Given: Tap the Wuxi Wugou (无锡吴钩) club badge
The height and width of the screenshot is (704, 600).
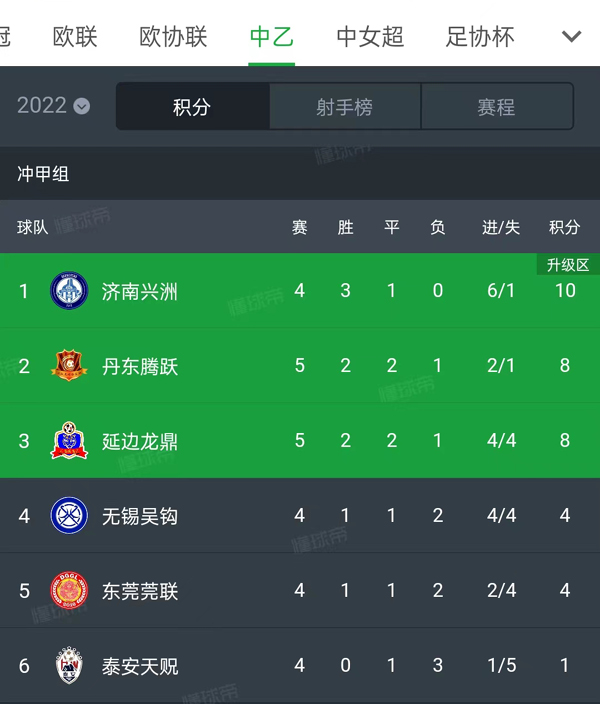Looking at the screenshot, I should click(x=69, y=516).
